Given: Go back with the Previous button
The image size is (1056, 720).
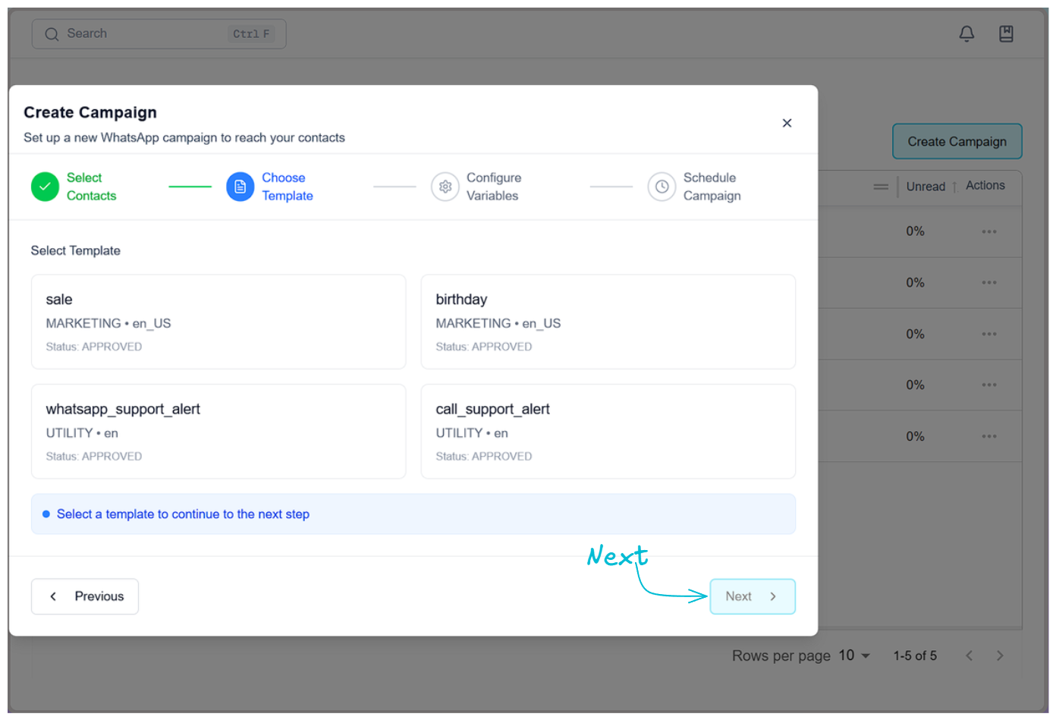Looking at the screenshot, I should point(85,596).
